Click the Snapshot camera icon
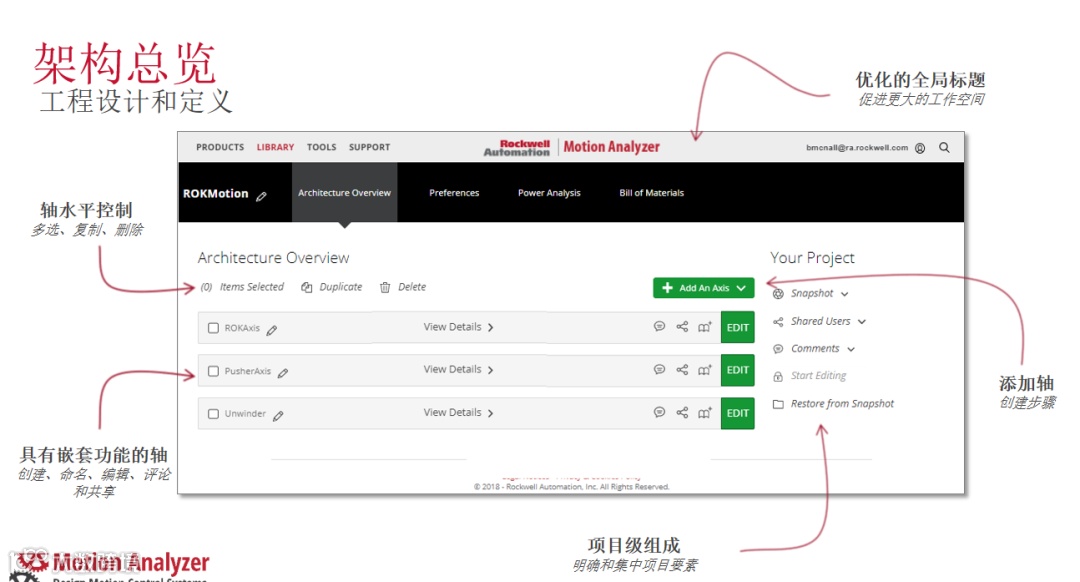 click(778, 294)
